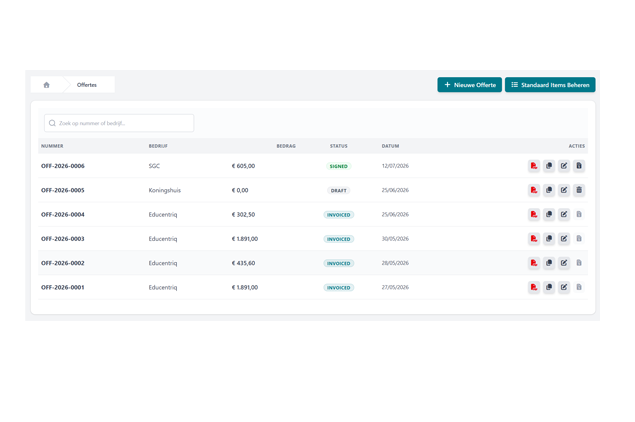
Task: Click the amount € 605,00
Action: (x=243, y=166)
